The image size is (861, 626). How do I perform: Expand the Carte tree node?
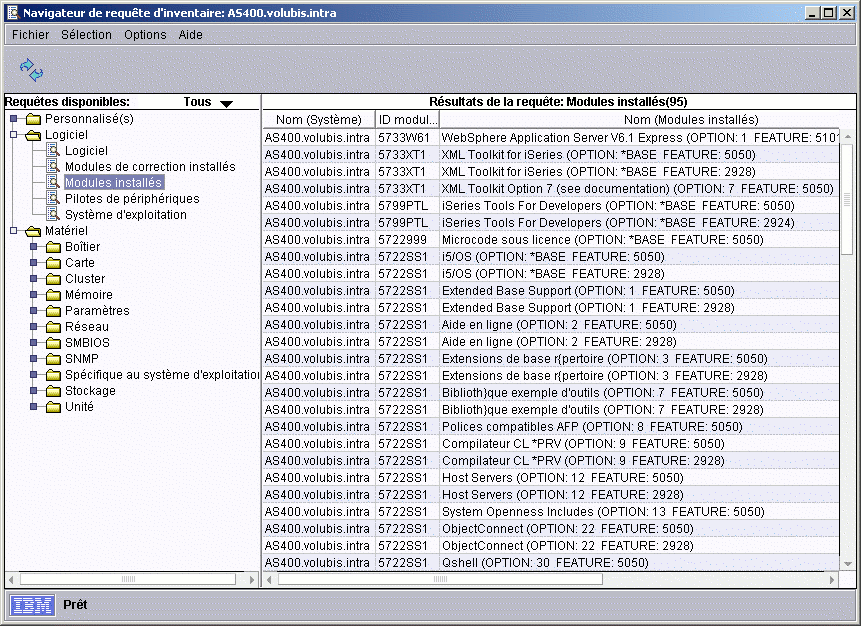33,262
